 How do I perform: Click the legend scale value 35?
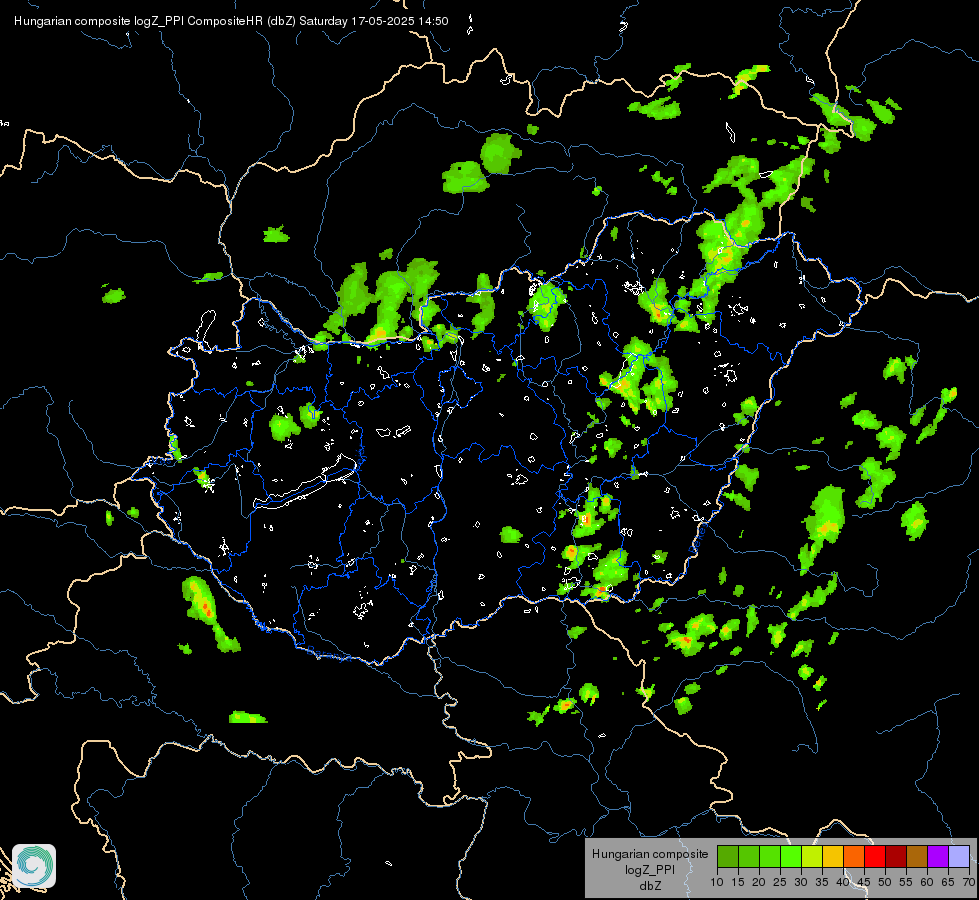pyautogui.click(x=822, y=882)
